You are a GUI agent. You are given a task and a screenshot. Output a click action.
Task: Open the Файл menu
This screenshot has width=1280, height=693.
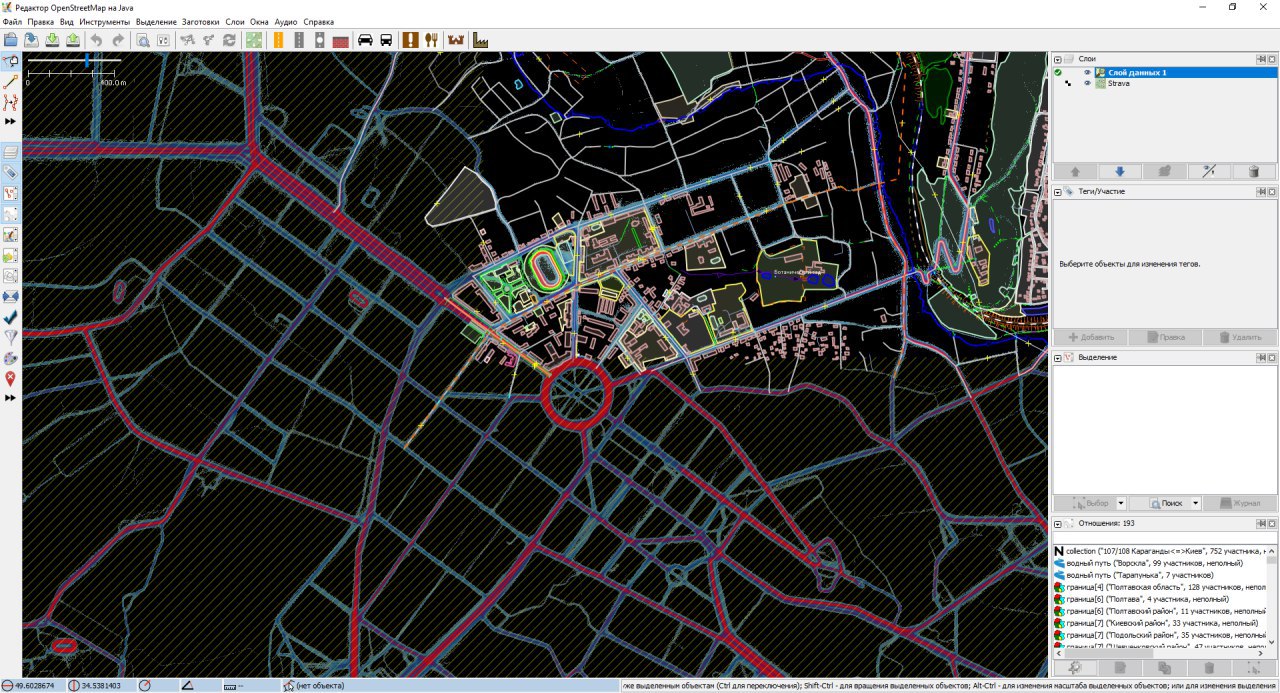pyautogui.click(x=12, y=21)
